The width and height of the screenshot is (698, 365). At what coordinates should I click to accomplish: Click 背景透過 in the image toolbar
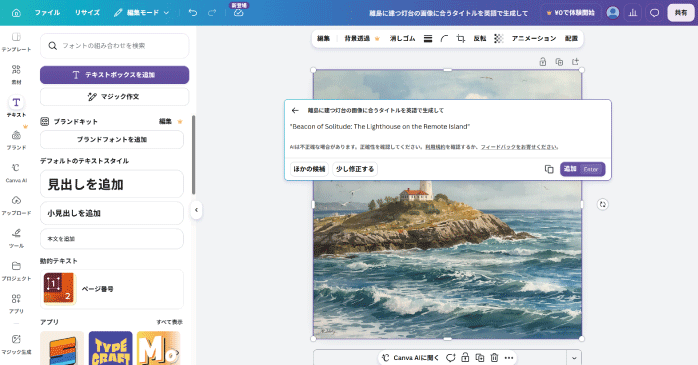tap(361, 39)
